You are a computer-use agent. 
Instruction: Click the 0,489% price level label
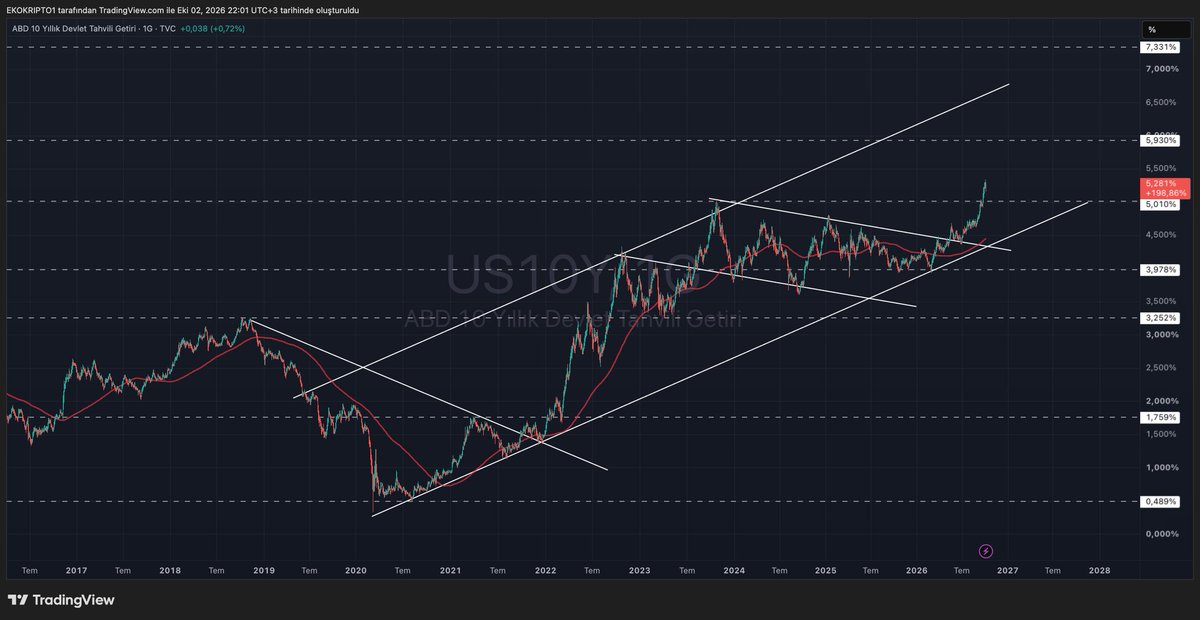(1160, 501)
